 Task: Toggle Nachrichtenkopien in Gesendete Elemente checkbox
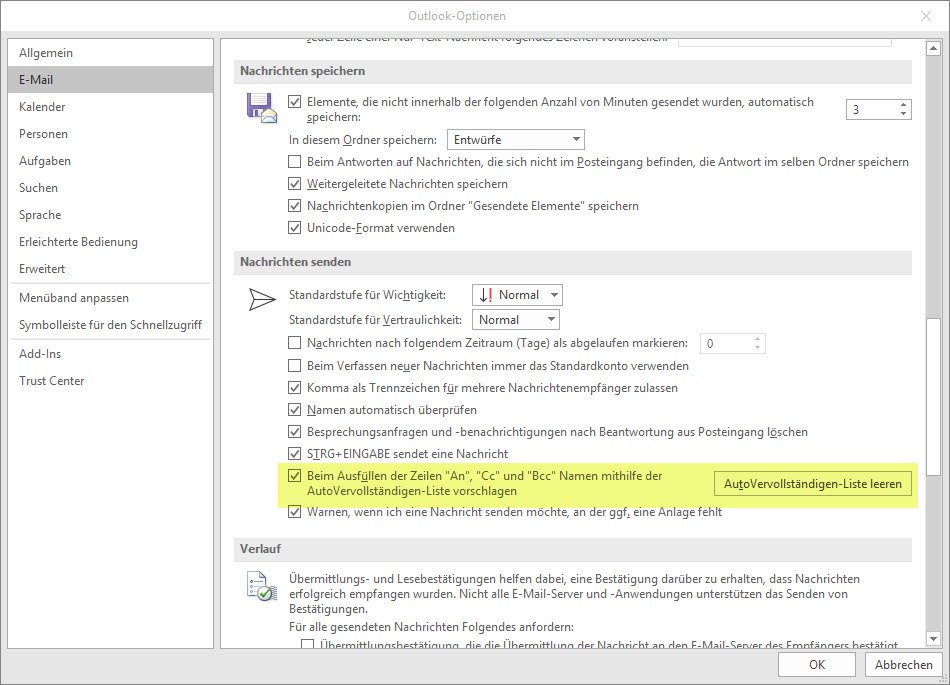pos(294,206)
